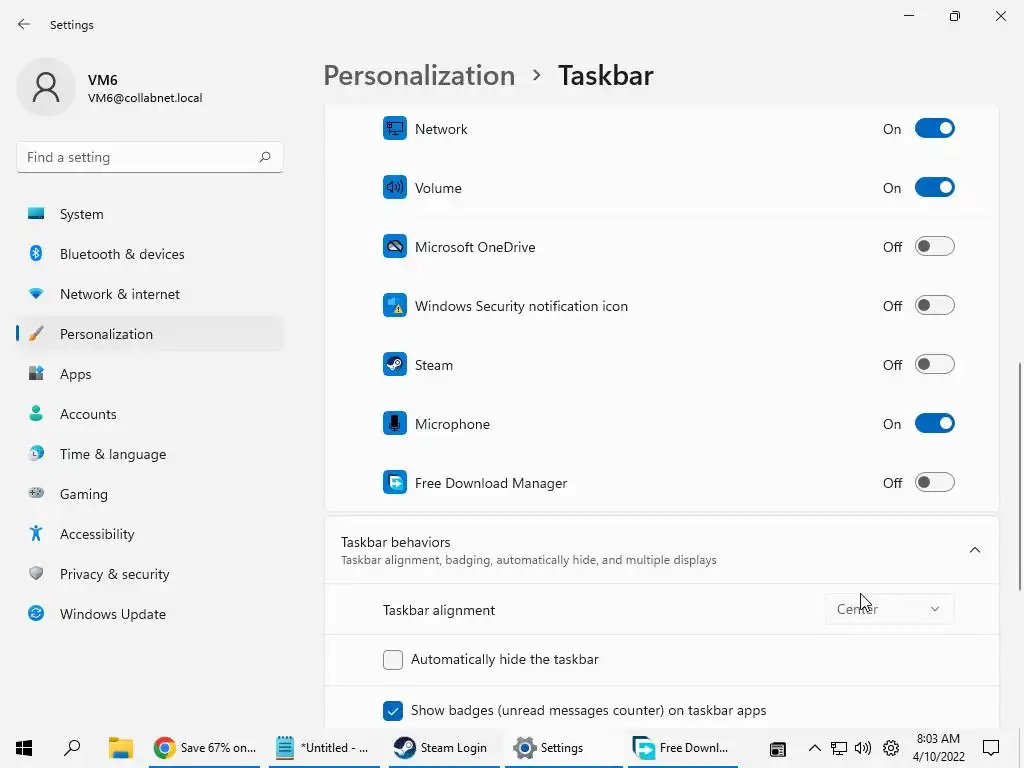Image resolution: width=1024 pixels, height=768 pixels.
Task: Select the Personalization category
Action: 150,334
